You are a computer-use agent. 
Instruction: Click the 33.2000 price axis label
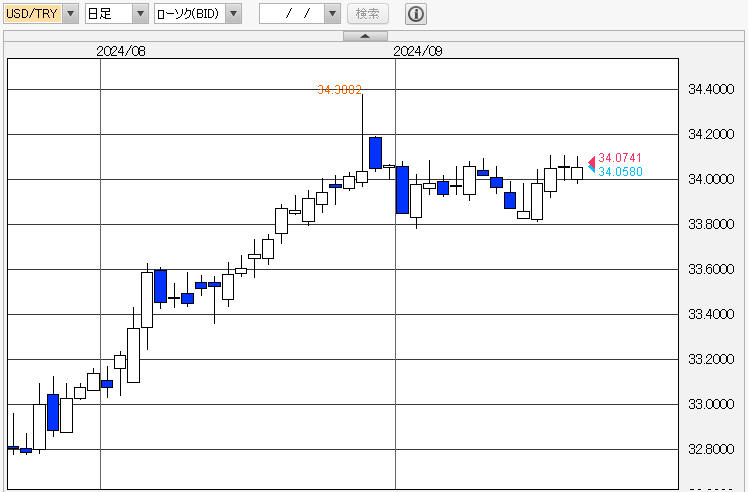click(711, 359)
